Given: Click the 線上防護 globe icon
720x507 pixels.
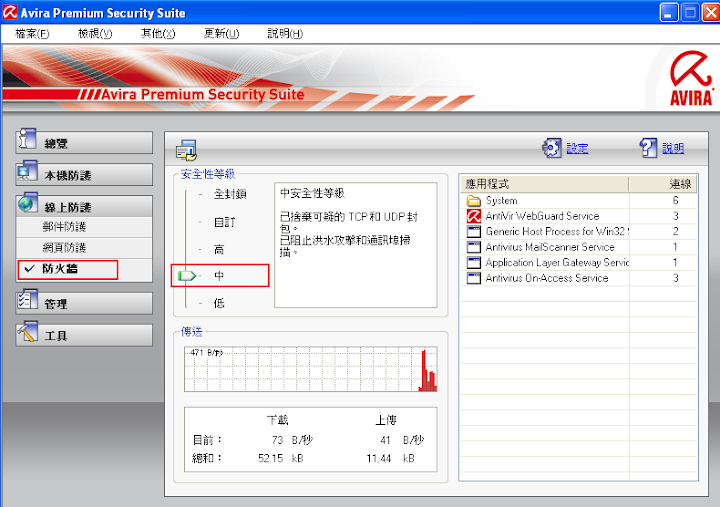Looking at the screenshot, I should pyautogui.click(x=27, y=203).
